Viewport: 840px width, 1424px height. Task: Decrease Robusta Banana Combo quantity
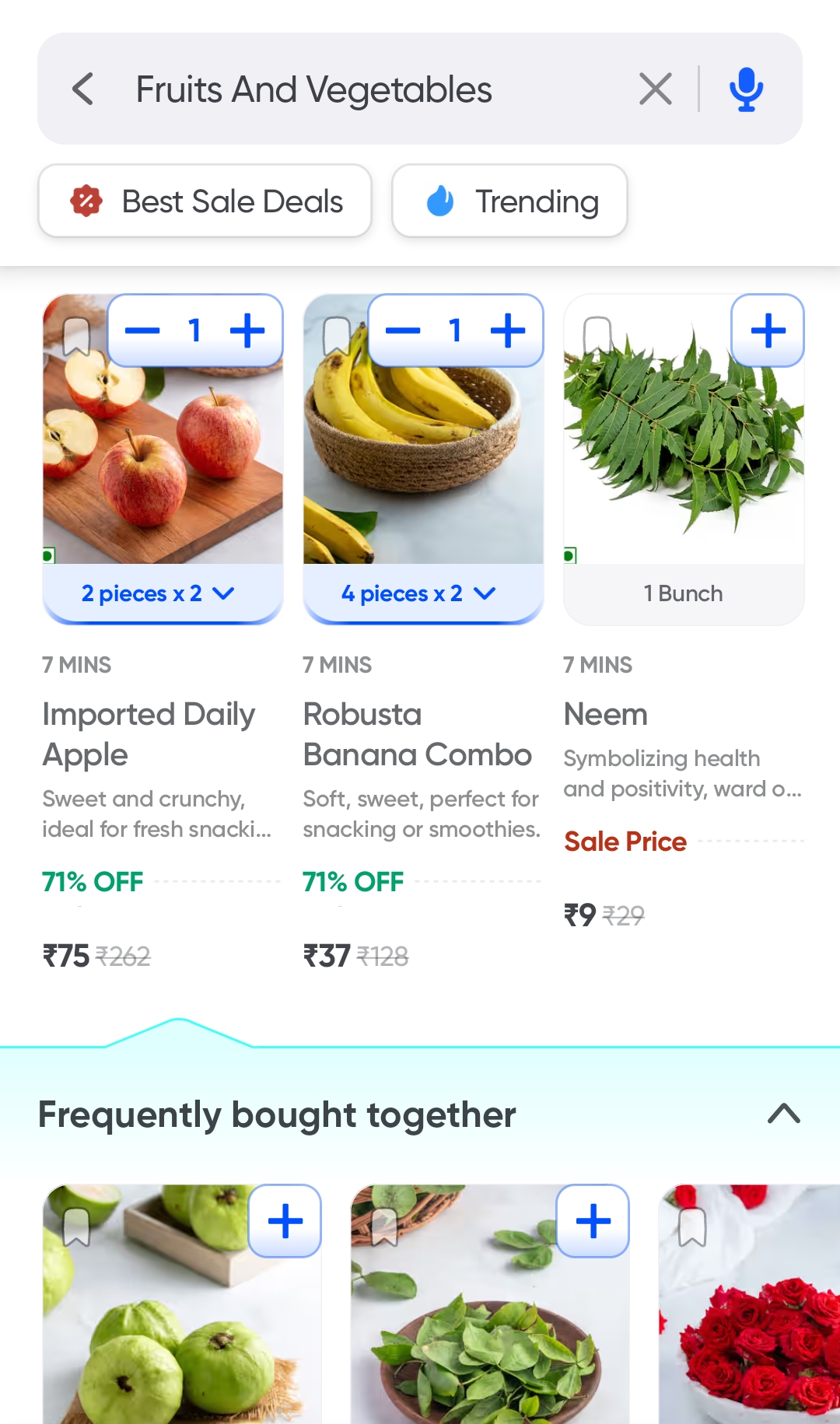[403, 331]
